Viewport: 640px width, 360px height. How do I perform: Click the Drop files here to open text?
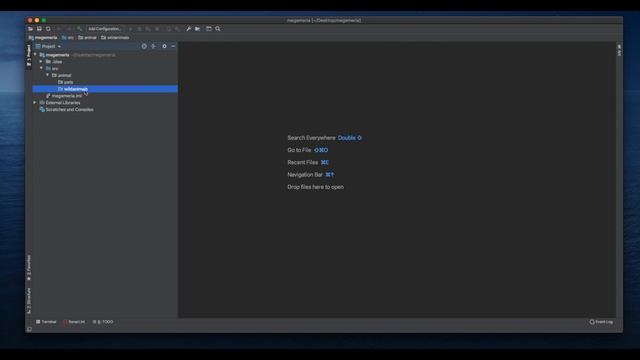[316, 187]
